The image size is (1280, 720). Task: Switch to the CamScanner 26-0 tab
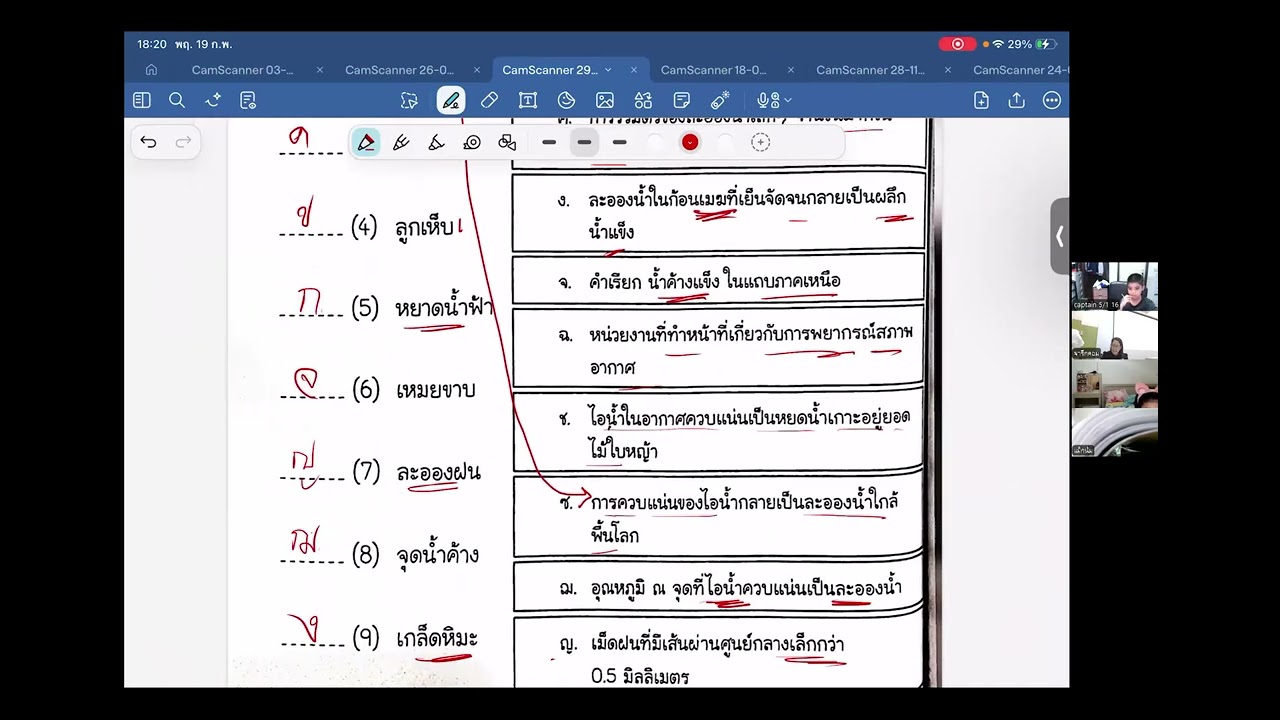pyautogui.click(x=399, y=70)
